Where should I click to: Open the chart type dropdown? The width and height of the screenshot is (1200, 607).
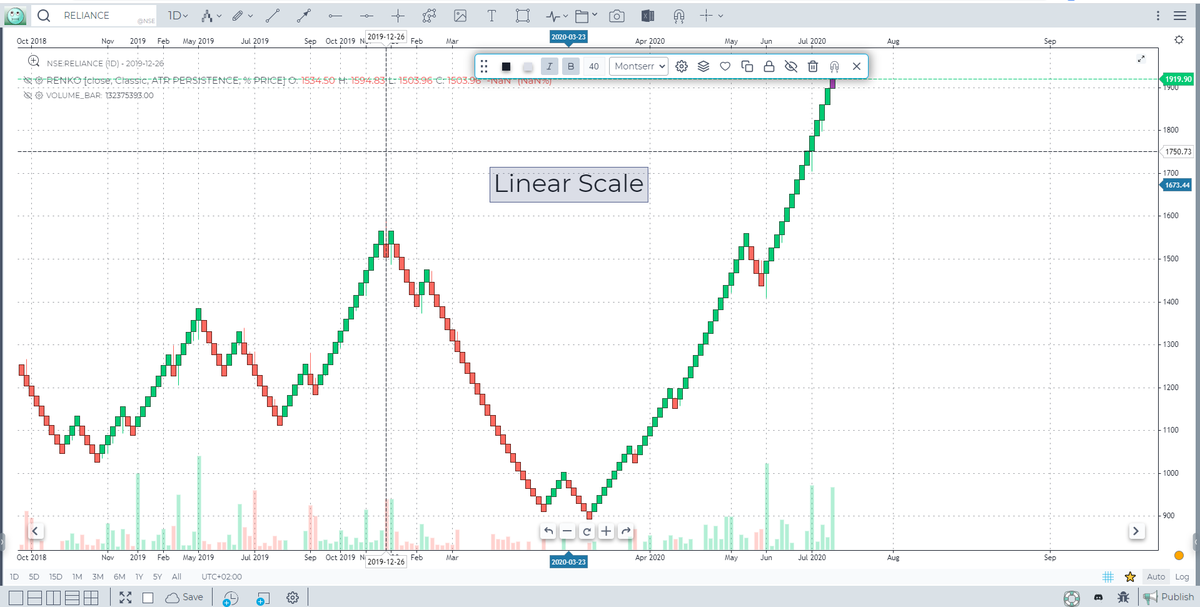pyautogui.click(x=210, y=16)
